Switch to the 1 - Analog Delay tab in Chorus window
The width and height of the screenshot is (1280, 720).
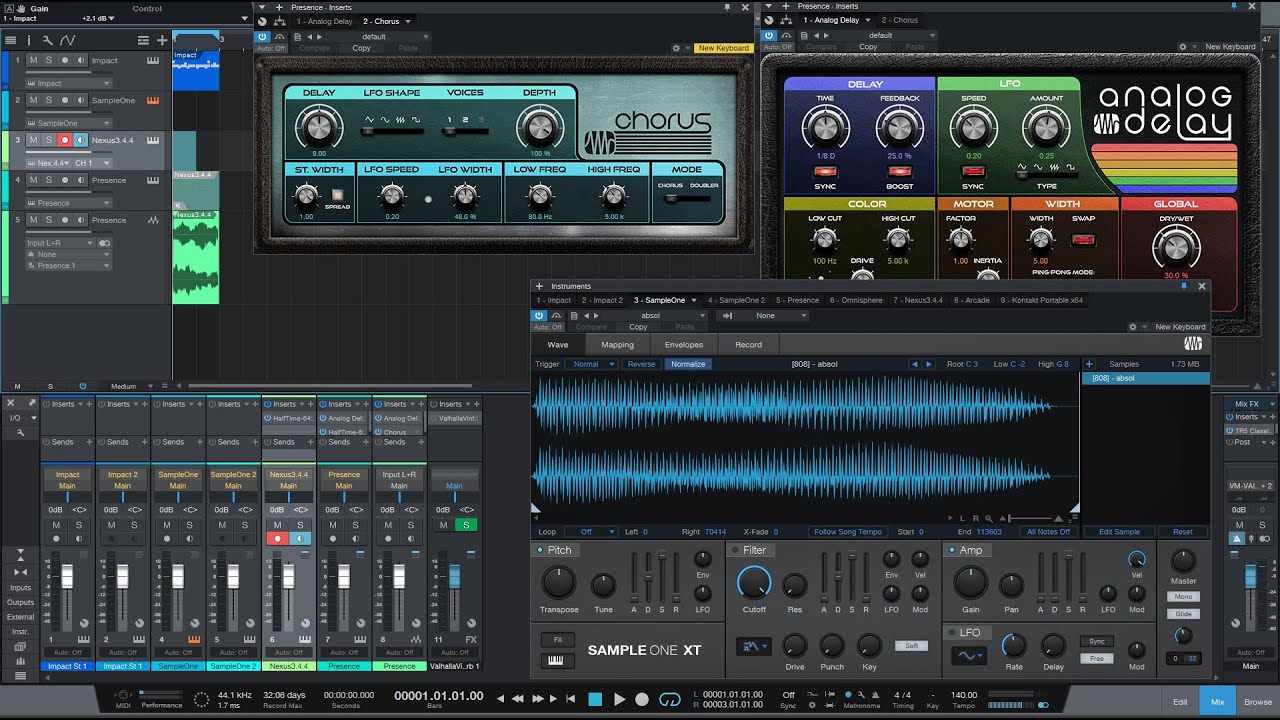click(x=325, y=21)
